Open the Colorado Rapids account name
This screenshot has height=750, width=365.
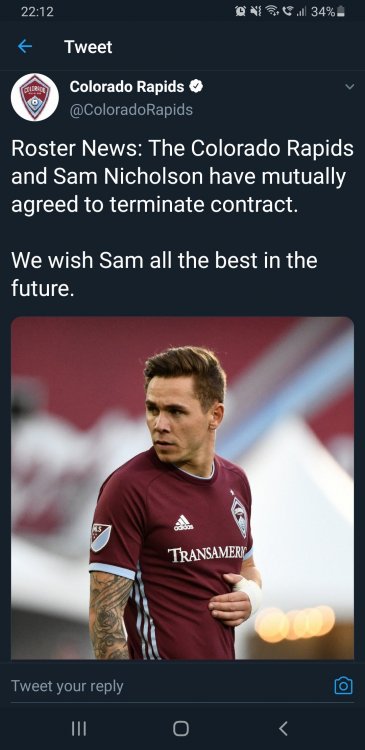[127, 87]
